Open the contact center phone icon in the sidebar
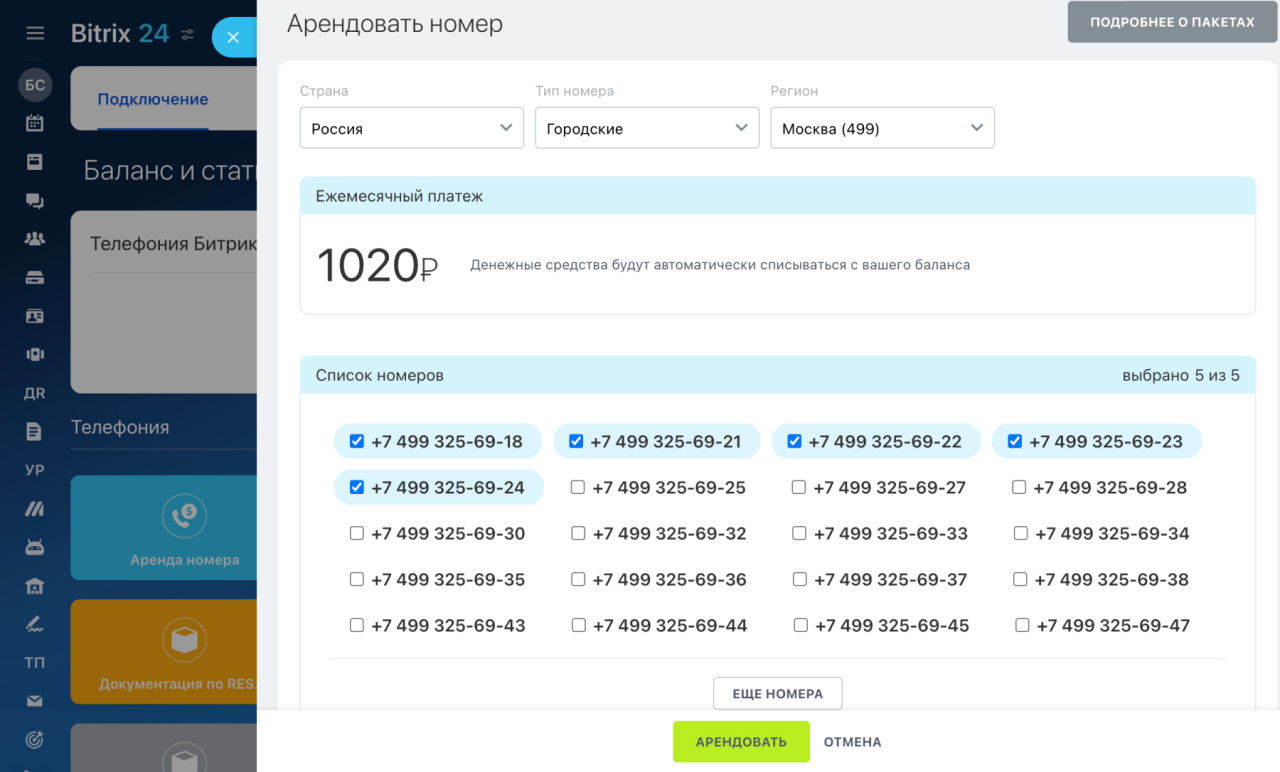Screen dimensions: 1280x772 (35, 354)
